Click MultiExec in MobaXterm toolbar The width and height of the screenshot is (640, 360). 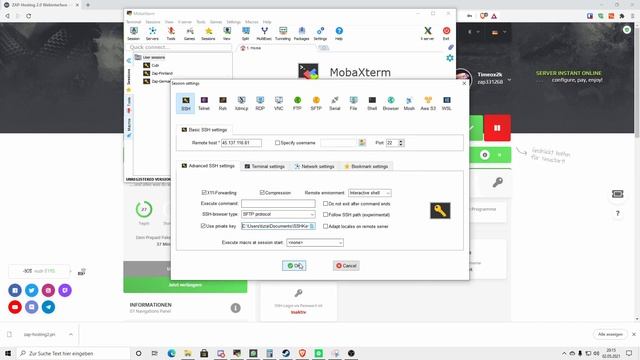pos(264,33)
